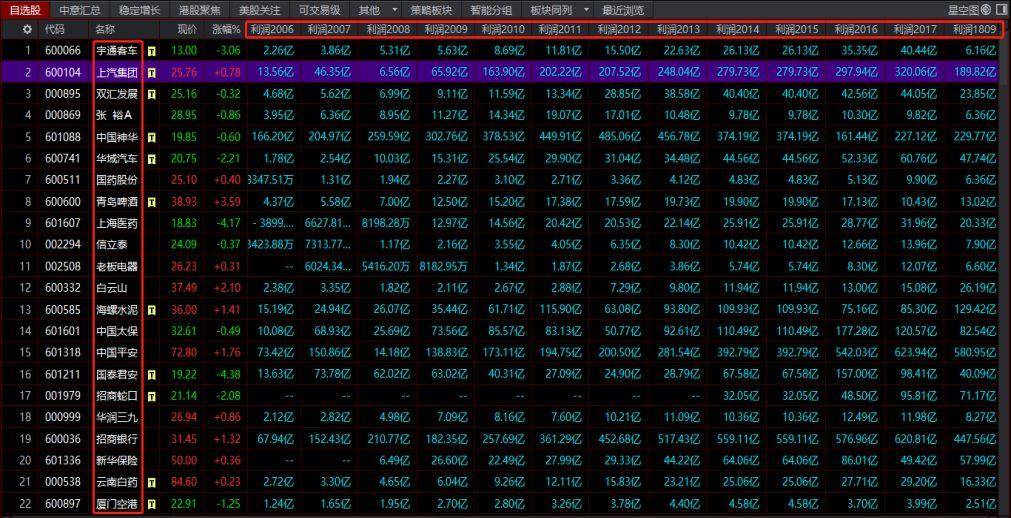
Task: Sort by the 利润2010 column header
Action: click(503, 29)
